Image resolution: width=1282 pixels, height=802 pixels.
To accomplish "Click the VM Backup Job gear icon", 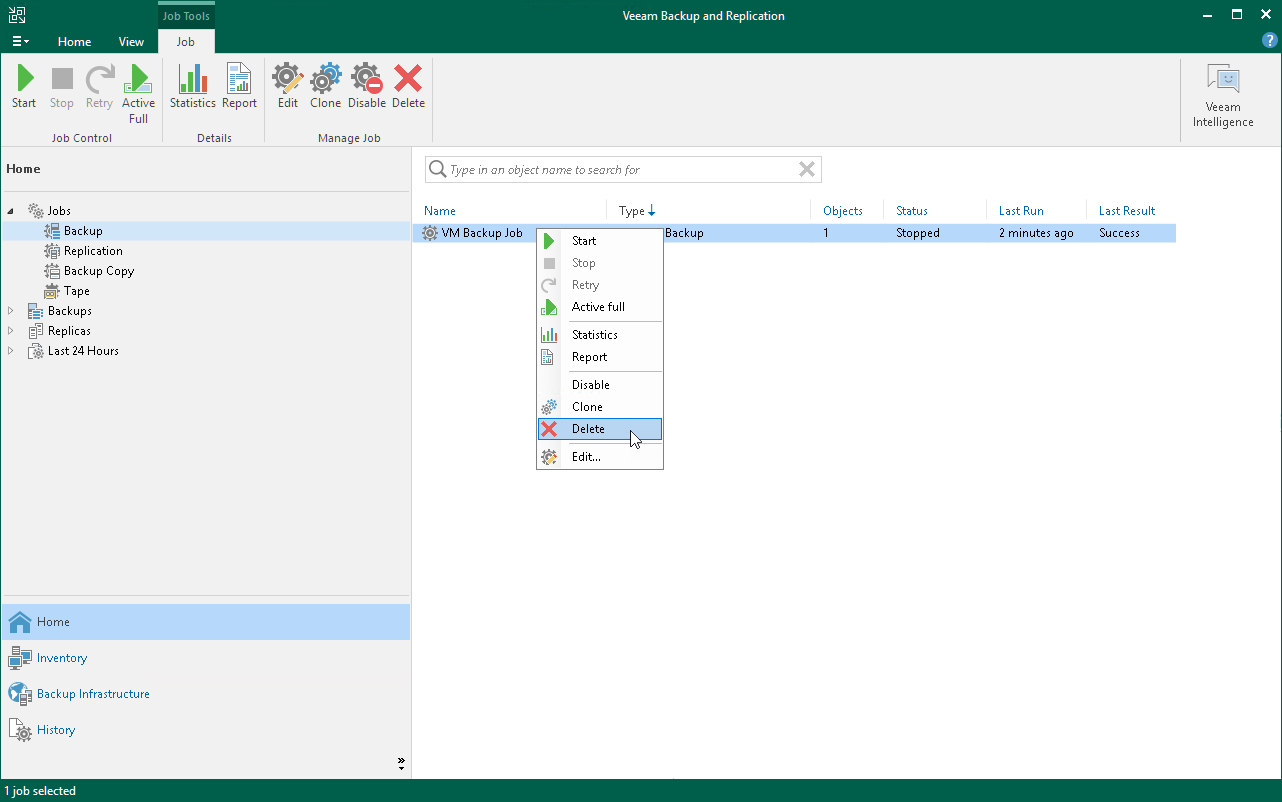I will click(430, 233).
